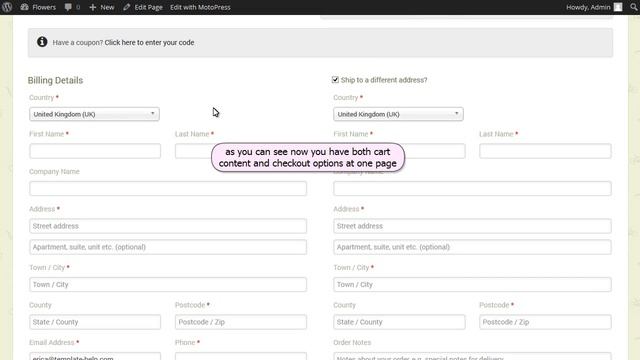
Task: Click the Billing Details heading
Action: point(55,80)
